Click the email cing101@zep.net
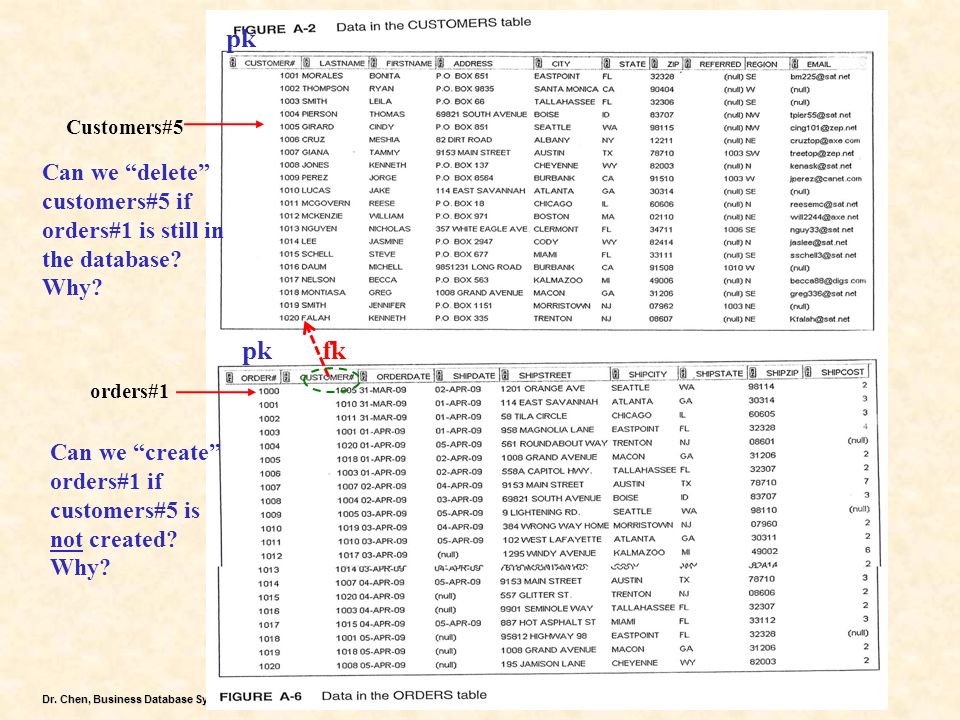960x720 pixels. [823, 128]
